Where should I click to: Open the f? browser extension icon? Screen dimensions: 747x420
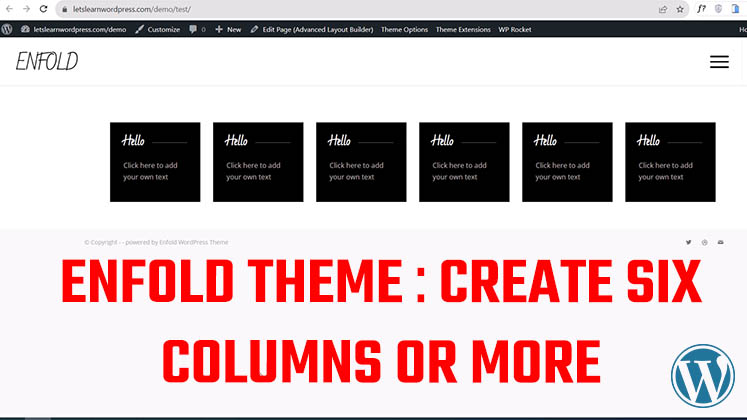tap(701, 9)
